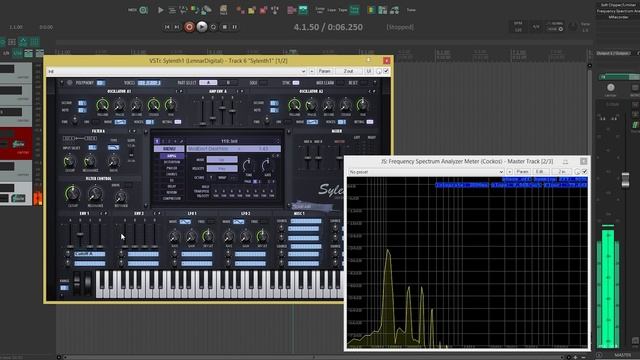Click the transport Stop button
The width and height of the screenshot is (640, 360).
pos(224,27)
